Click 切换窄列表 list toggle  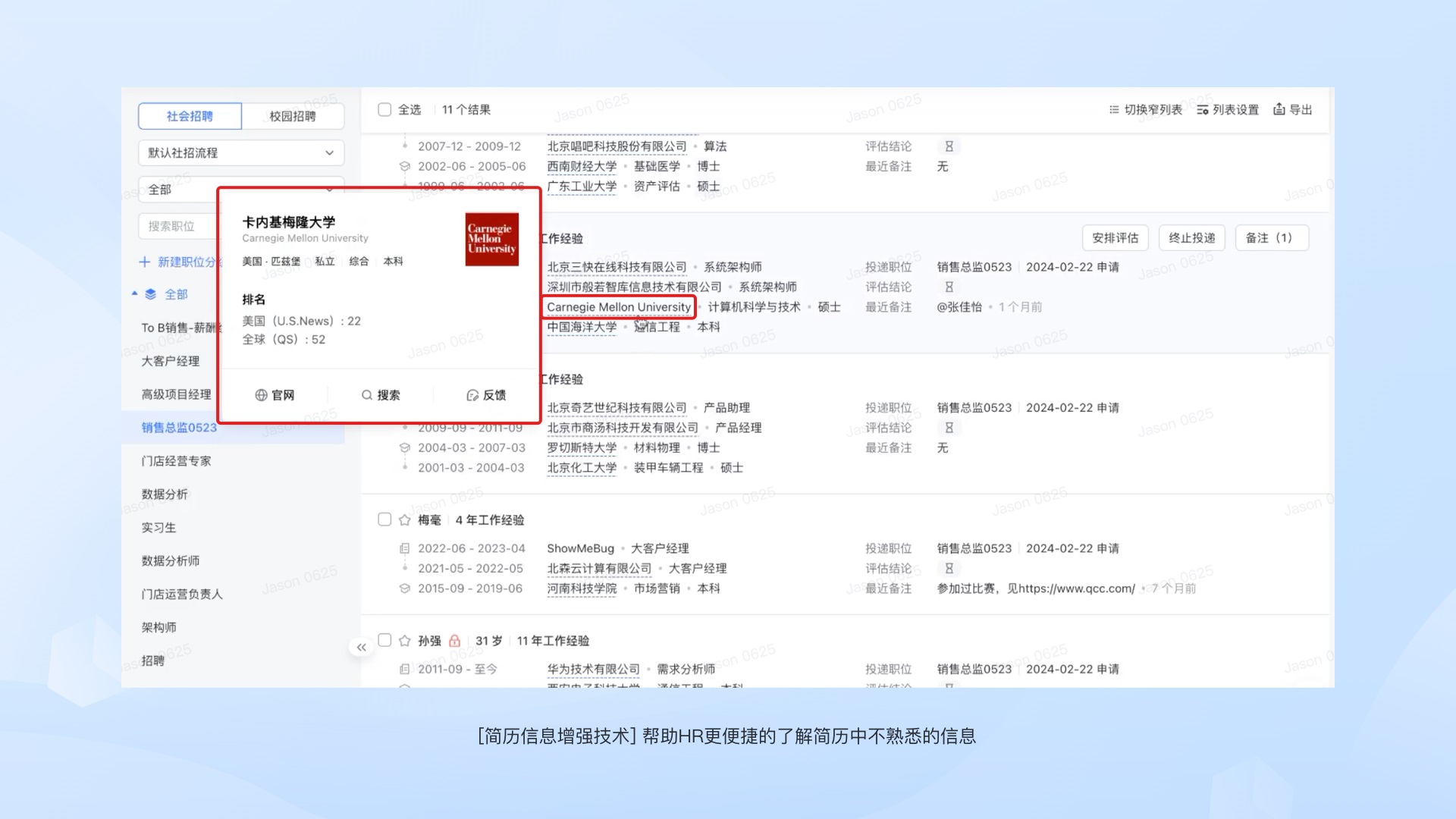pos(1145,110)
